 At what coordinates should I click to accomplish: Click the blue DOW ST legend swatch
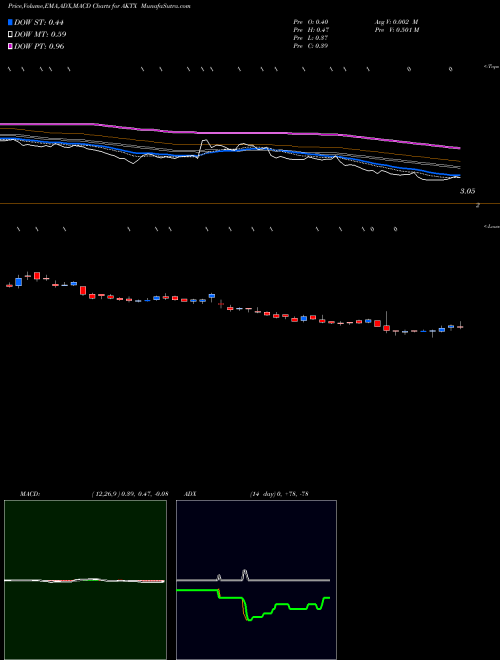point(10,22)
